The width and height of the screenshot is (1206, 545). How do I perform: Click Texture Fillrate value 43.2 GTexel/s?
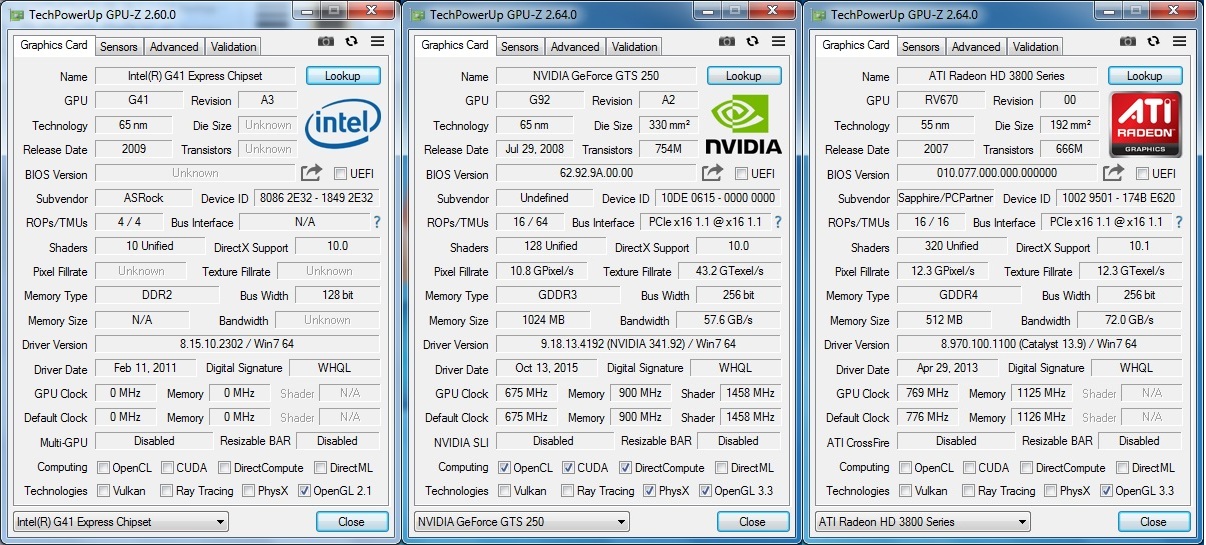pos(730,271)
